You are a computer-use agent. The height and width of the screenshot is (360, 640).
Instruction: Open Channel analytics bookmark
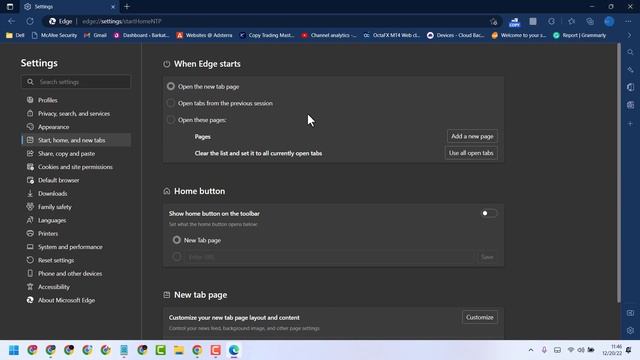(329, 36)
